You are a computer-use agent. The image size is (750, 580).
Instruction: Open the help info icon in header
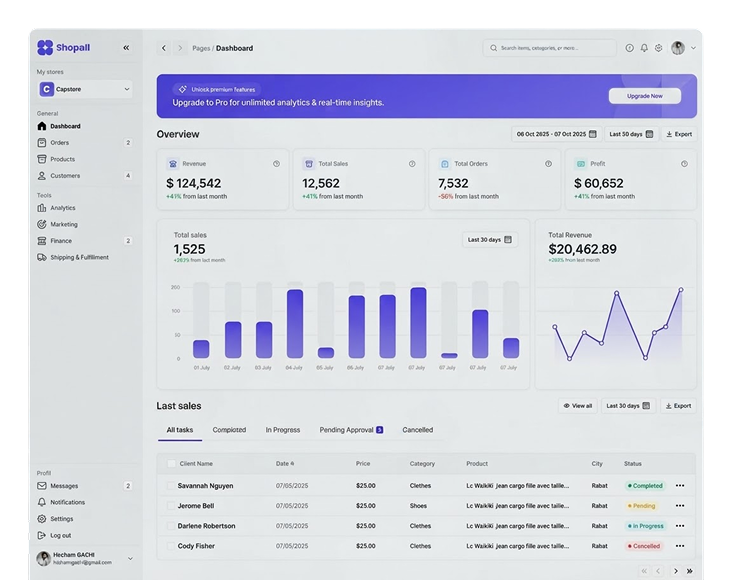629,48
